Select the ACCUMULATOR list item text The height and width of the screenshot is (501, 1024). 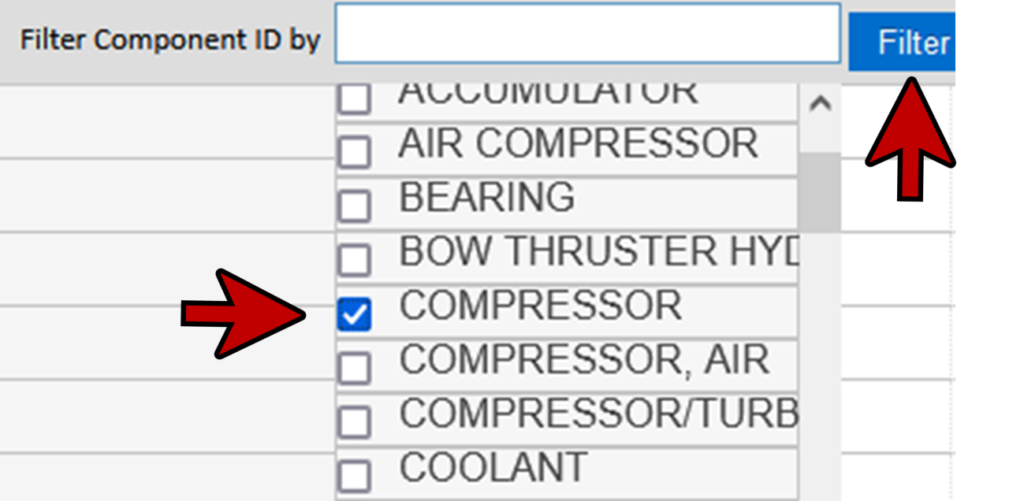point(548,92)
